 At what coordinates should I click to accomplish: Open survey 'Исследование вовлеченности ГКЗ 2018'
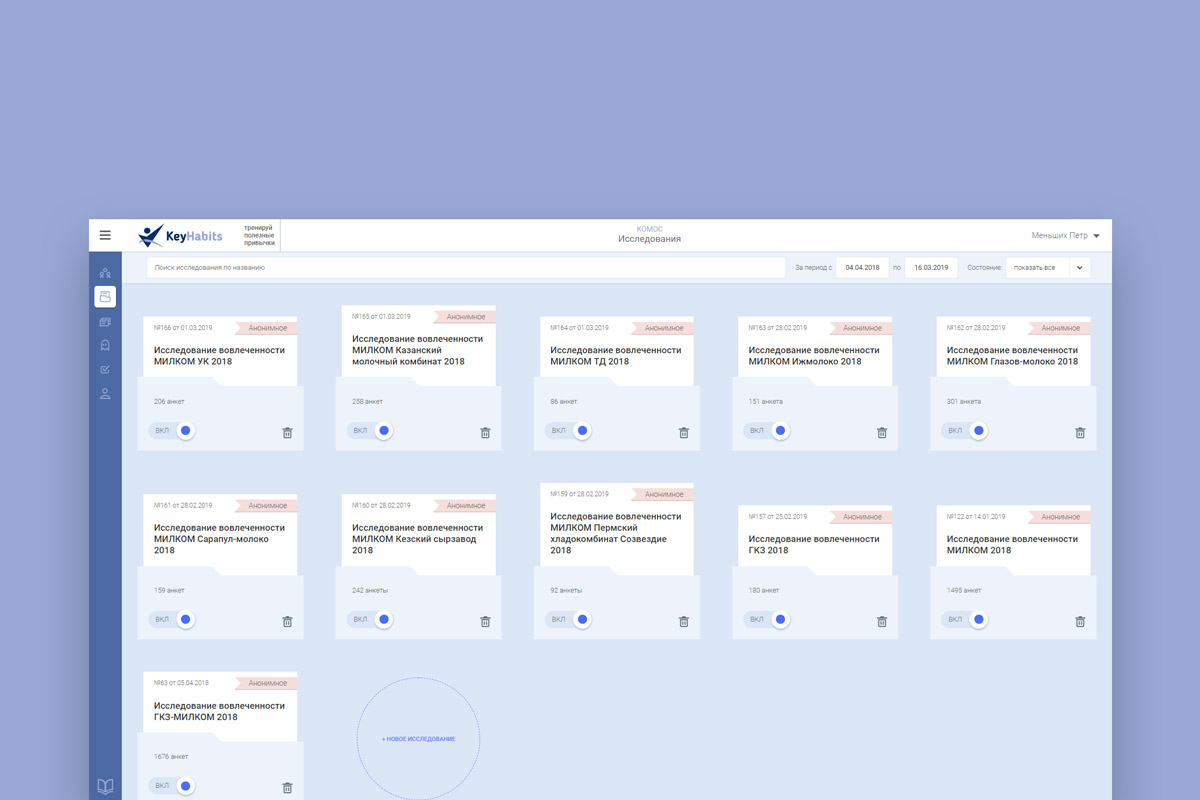point(810,544)
